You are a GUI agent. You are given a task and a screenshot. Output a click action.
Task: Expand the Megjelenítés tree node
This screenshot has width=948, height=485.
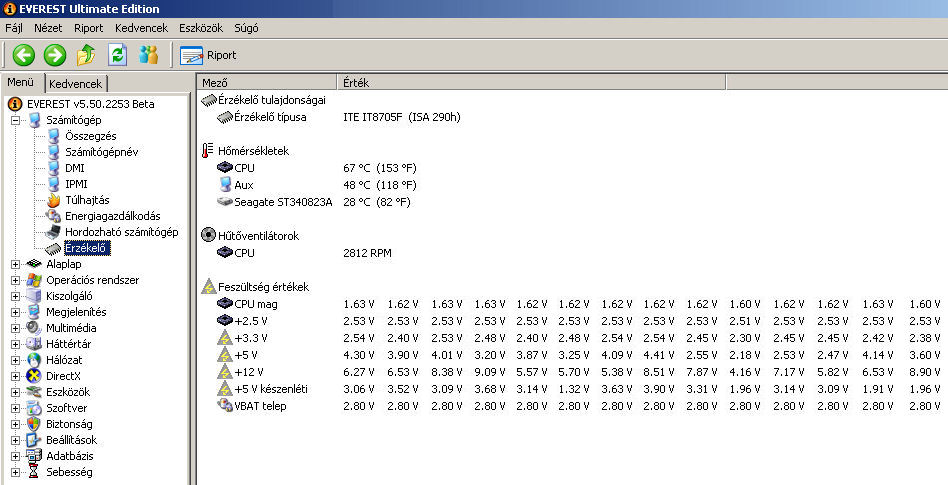click(x=15, y=312)
